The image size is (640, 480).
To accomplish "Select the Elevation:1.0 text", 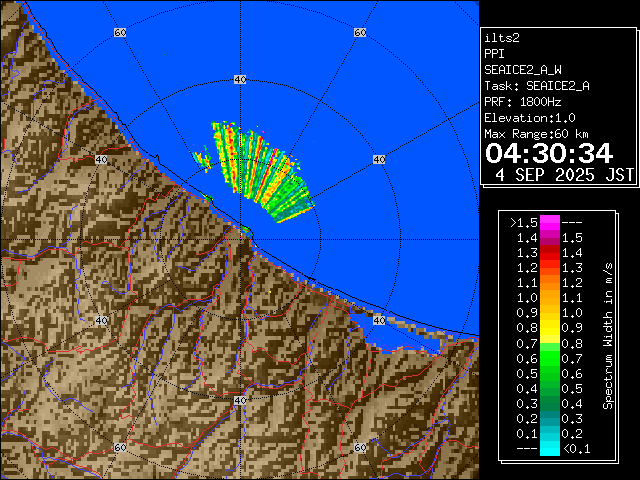I will 527,118.
